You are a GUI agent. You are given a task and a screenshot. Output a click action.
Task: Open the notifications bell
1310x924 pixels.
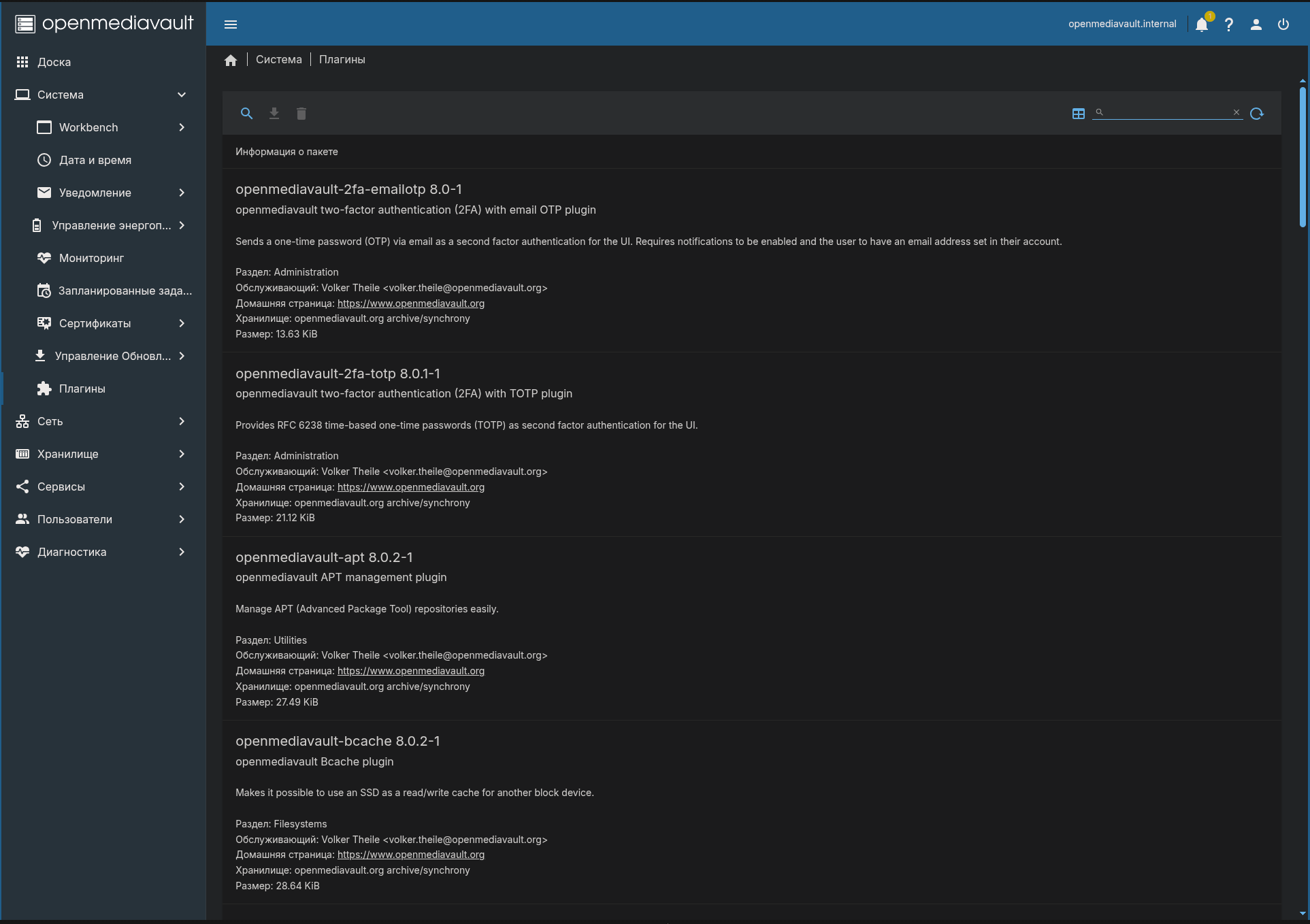[x=1202, y=24]
